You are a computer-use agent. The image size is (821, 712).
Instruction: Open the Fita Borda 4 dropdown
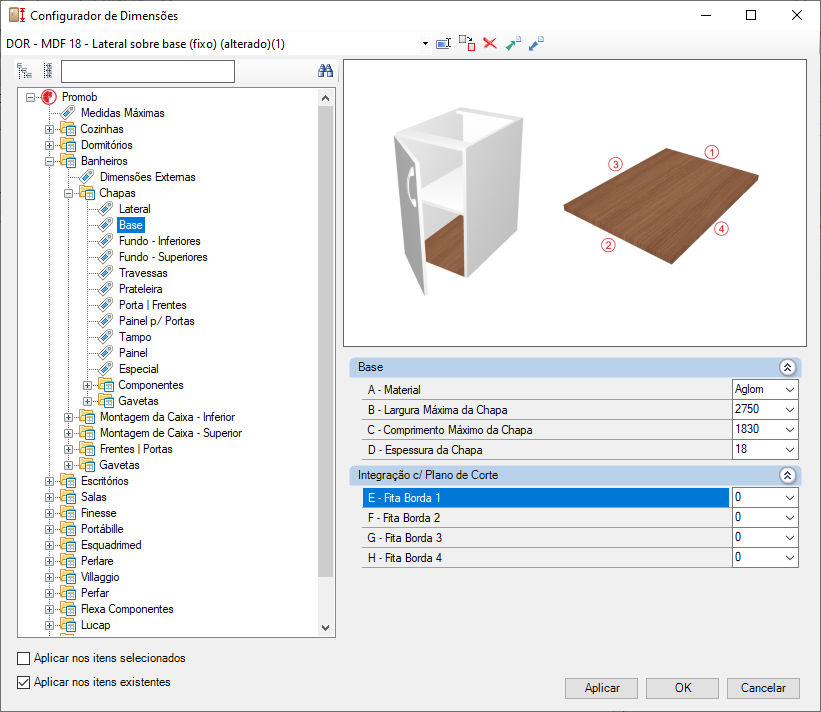coord(790,557)
